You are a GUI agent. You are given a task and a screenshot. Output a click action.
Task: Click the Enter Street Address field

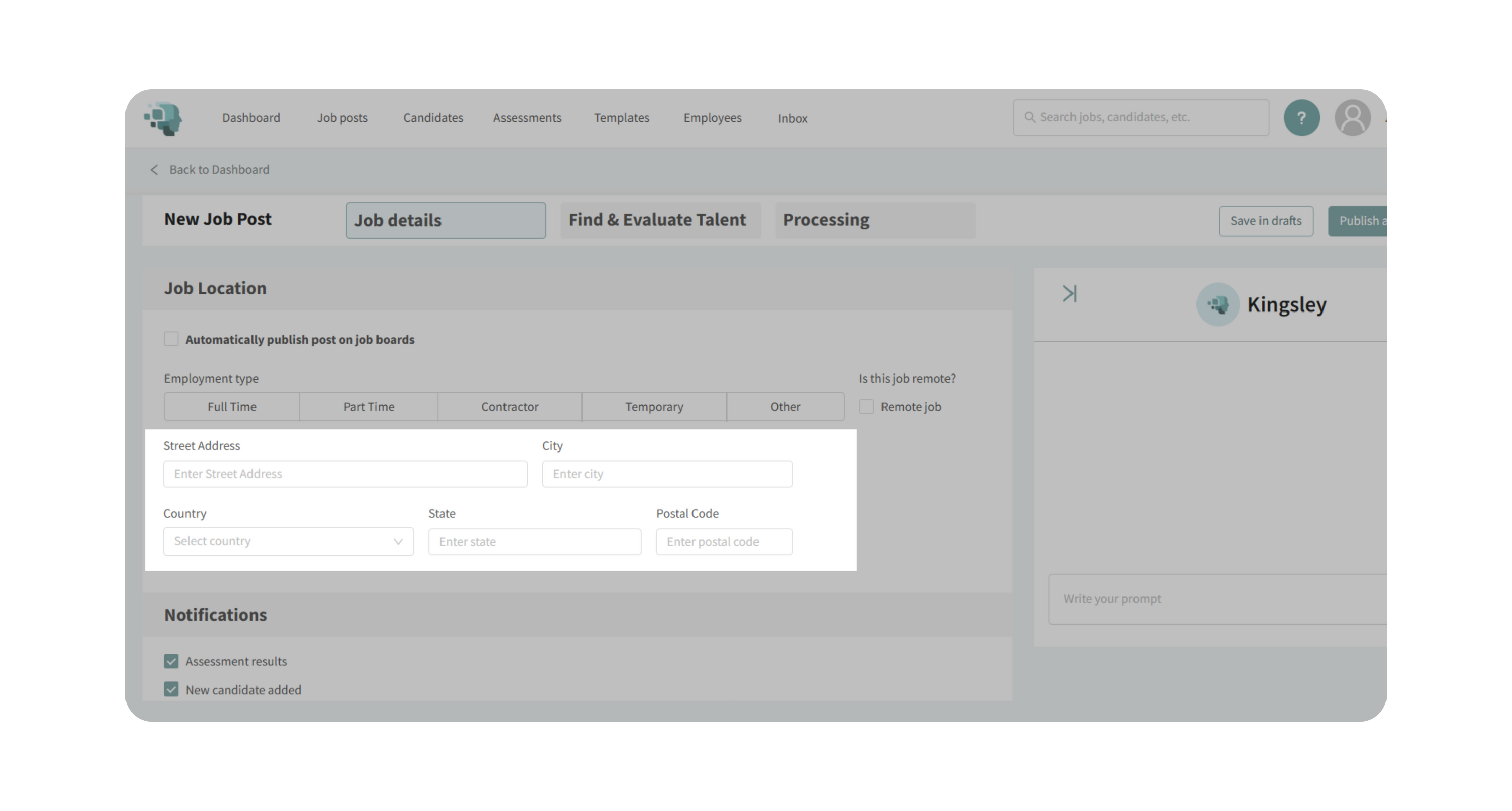(x=345, y=474)
